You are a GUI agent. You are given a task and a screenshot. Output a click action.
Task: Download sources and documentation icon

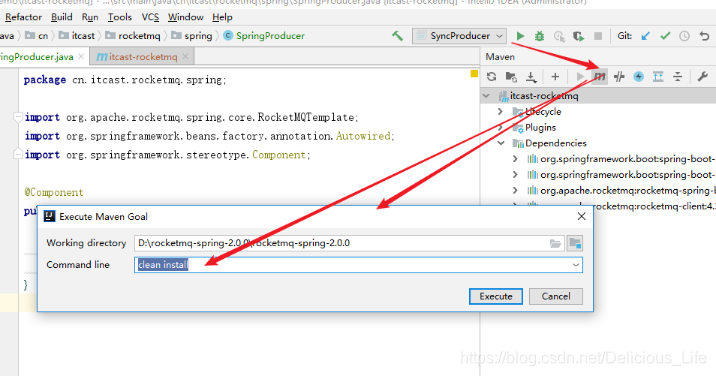pos(531,77)
